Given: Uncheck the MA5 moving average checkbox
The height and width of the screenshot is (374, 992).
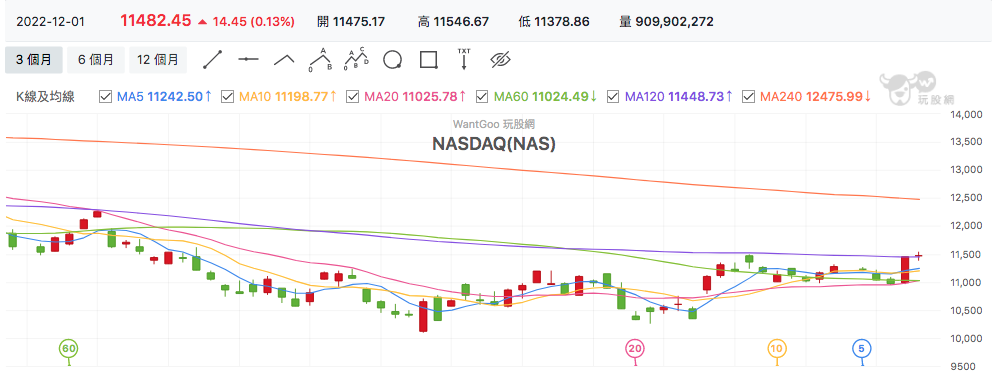Looking at the screenshot, I should [x=106, y=96].
